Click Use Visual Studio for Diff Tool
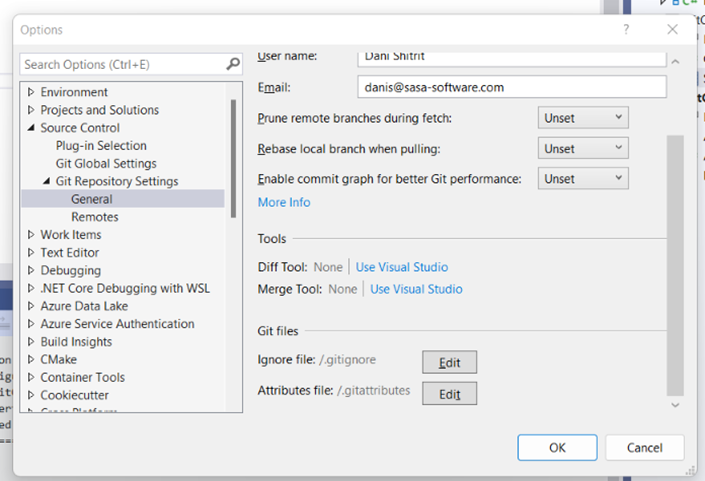The height and width of the screenshot is (481, 705). click(x=402, y=267)
